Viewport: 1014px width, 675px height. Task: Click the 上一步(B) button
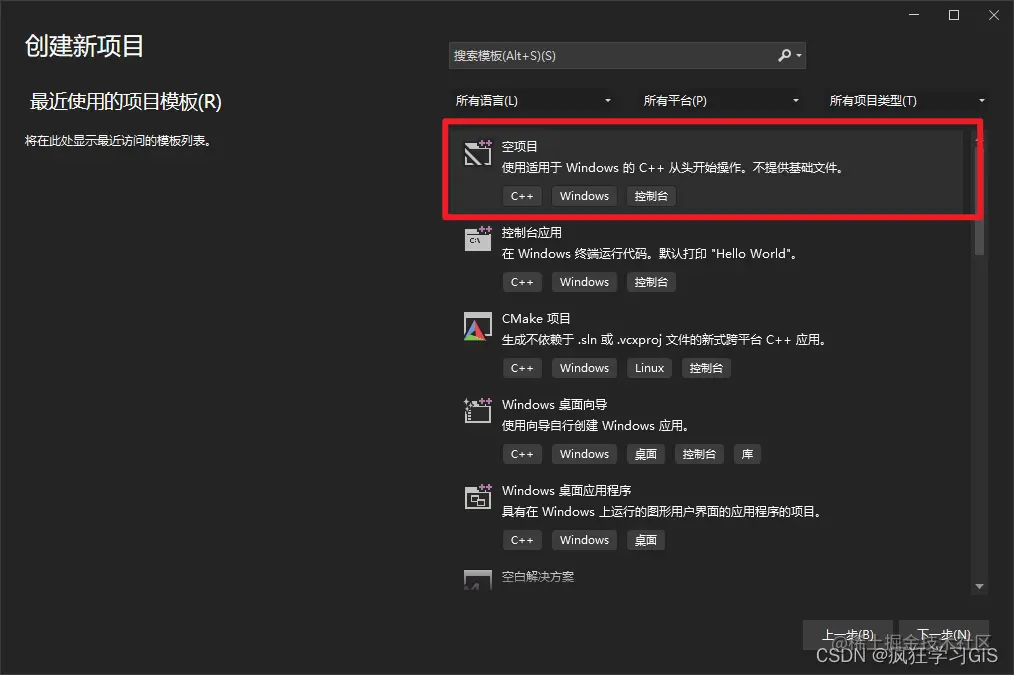pos(848,635)
